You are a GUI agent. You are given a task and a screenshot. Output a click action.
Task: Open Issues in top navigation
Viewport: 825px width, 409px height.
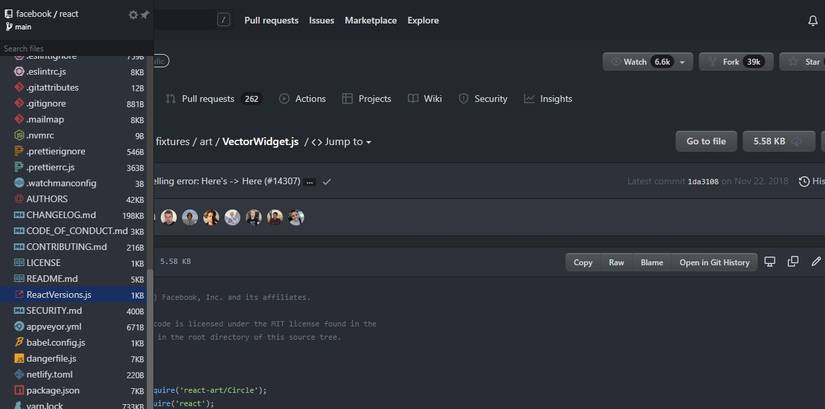click(321, 21)
